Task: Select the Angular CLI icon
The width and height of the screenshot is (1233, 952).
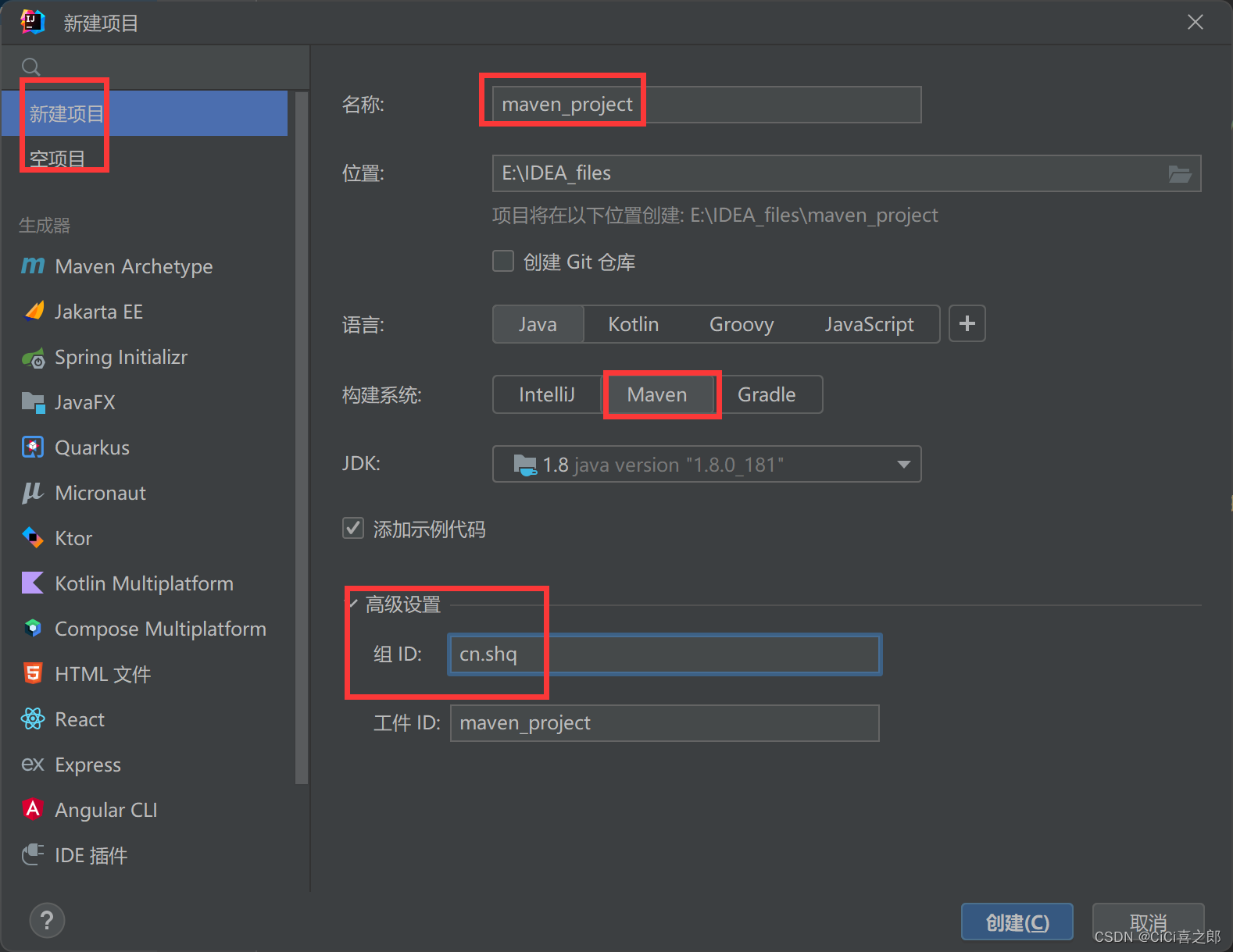Action: click(x=33, y=809)
